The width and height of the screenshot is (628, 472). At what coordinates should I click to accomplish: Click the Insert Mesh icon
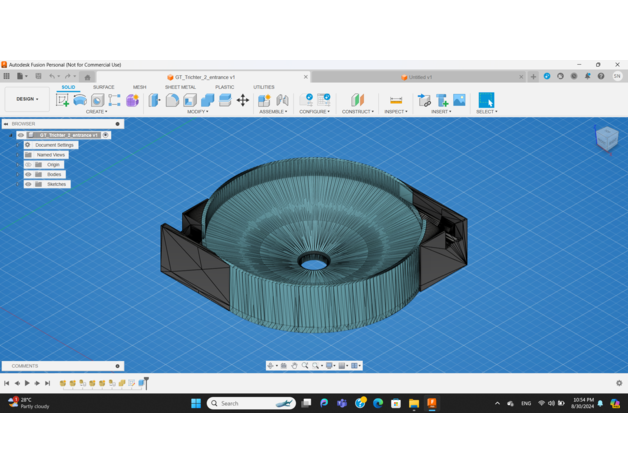point(442,100)
